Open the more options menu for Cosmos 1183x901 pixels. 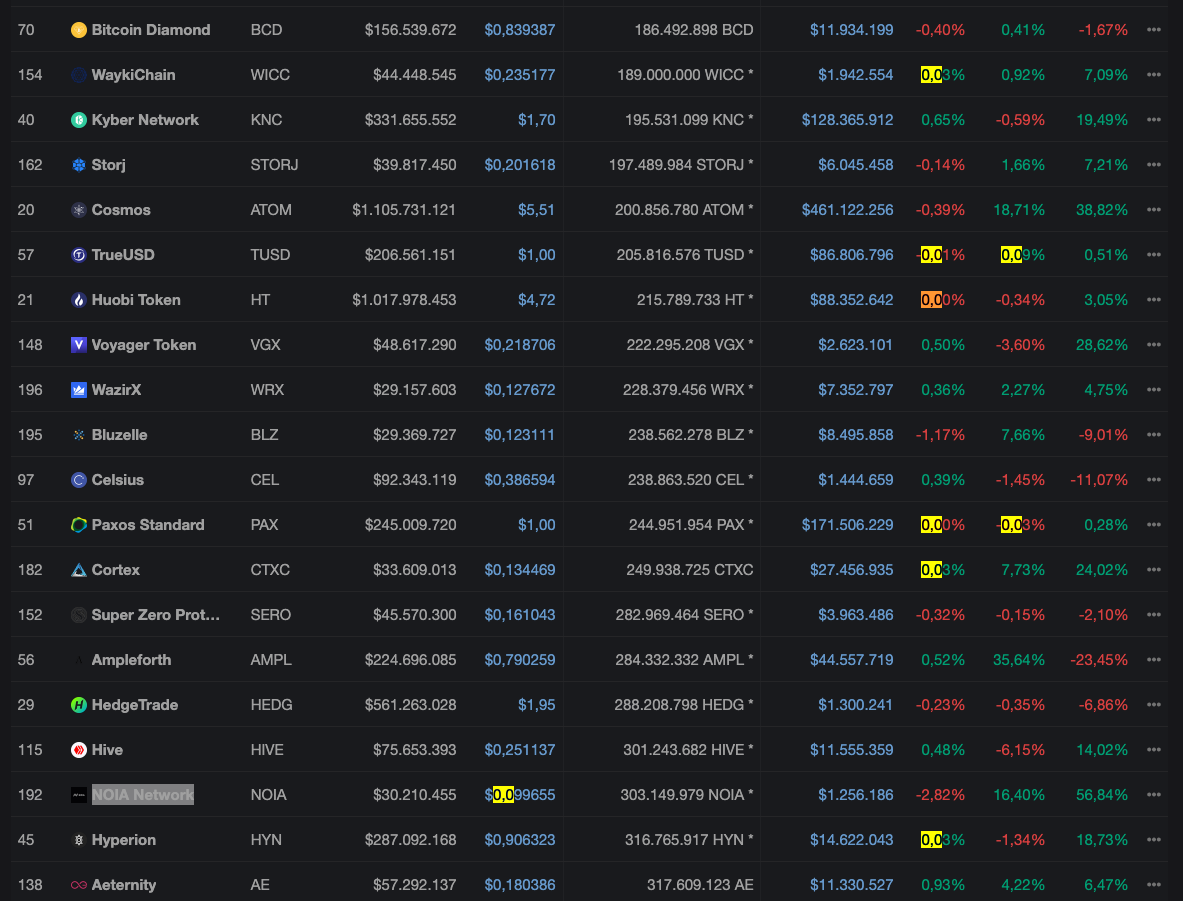[1154, 210]
